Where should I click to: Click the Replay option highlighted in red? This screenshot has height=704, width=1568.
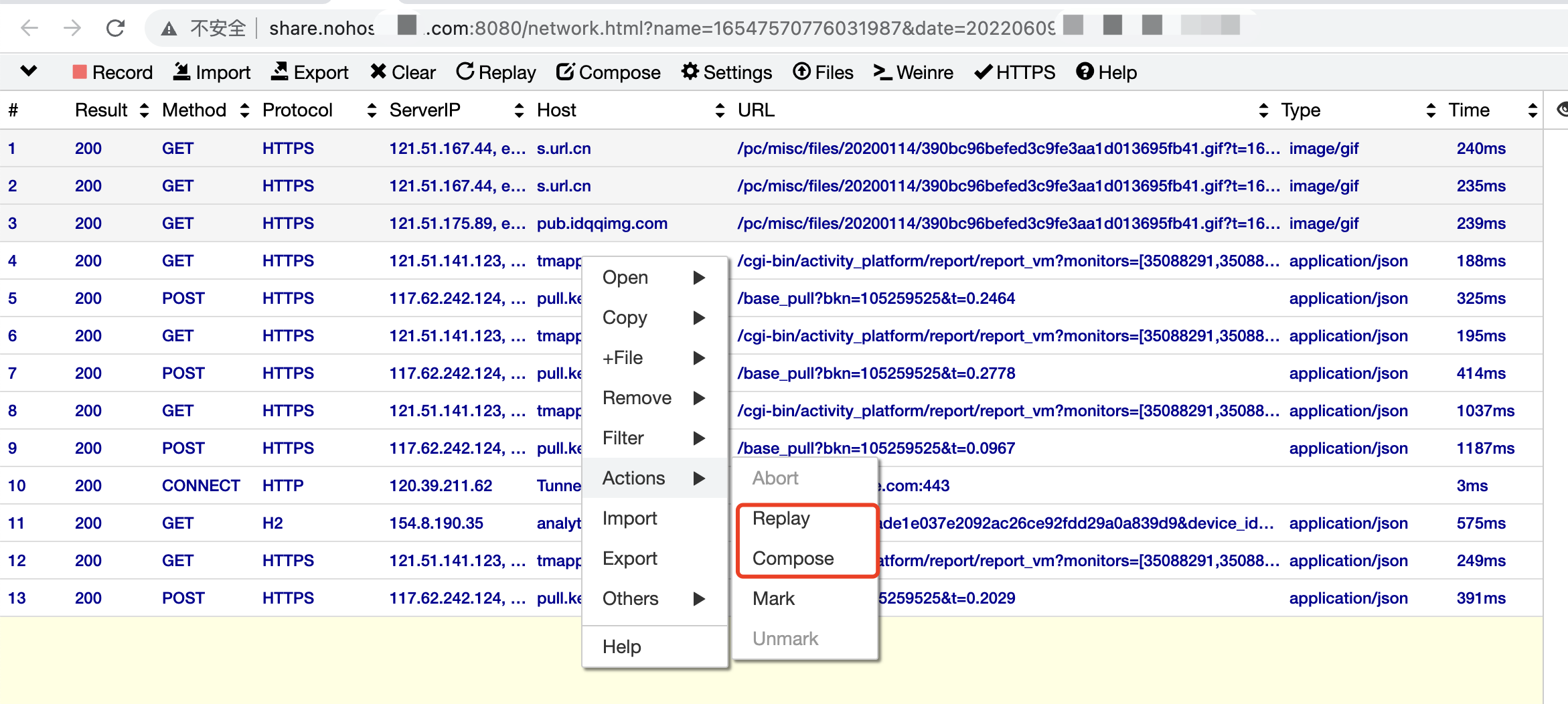tap(781, 518)
